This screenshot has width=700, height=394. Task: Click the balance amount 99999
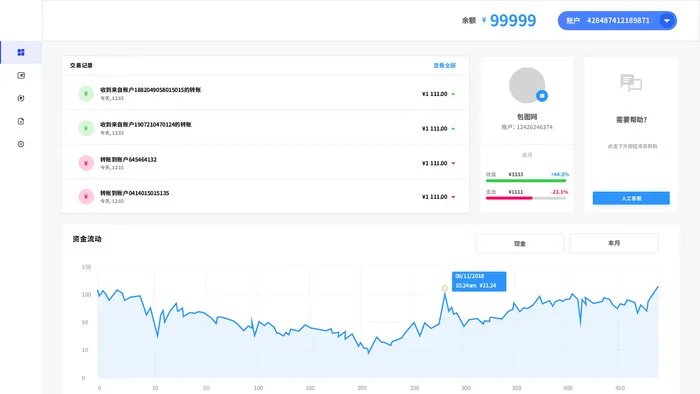(513, 21)
